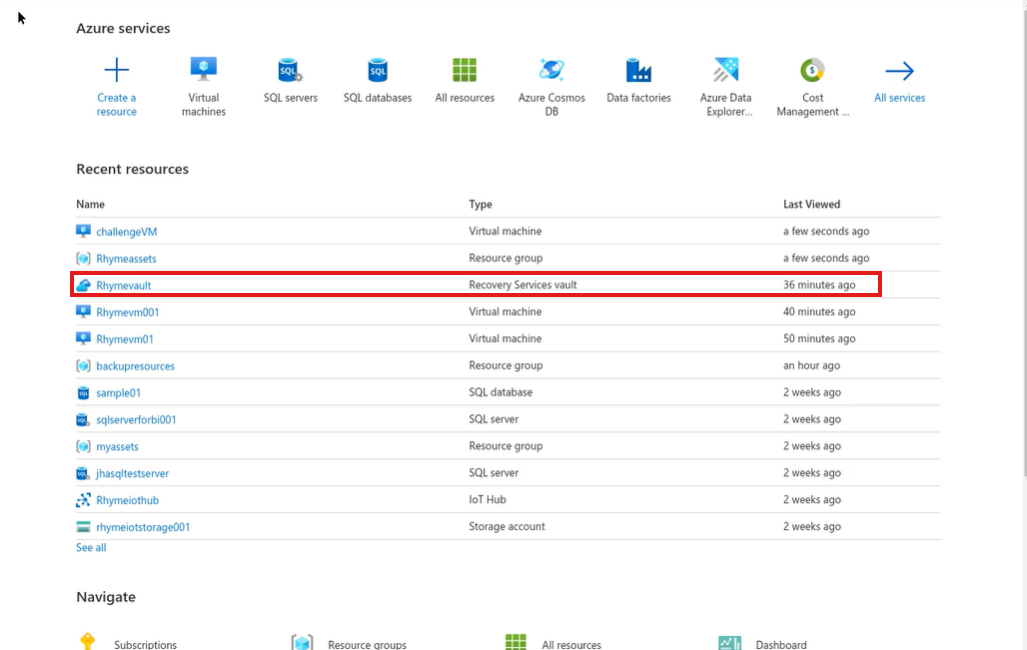Open the myassets link
The image size is (1027, 650).
tap(117, 447)
